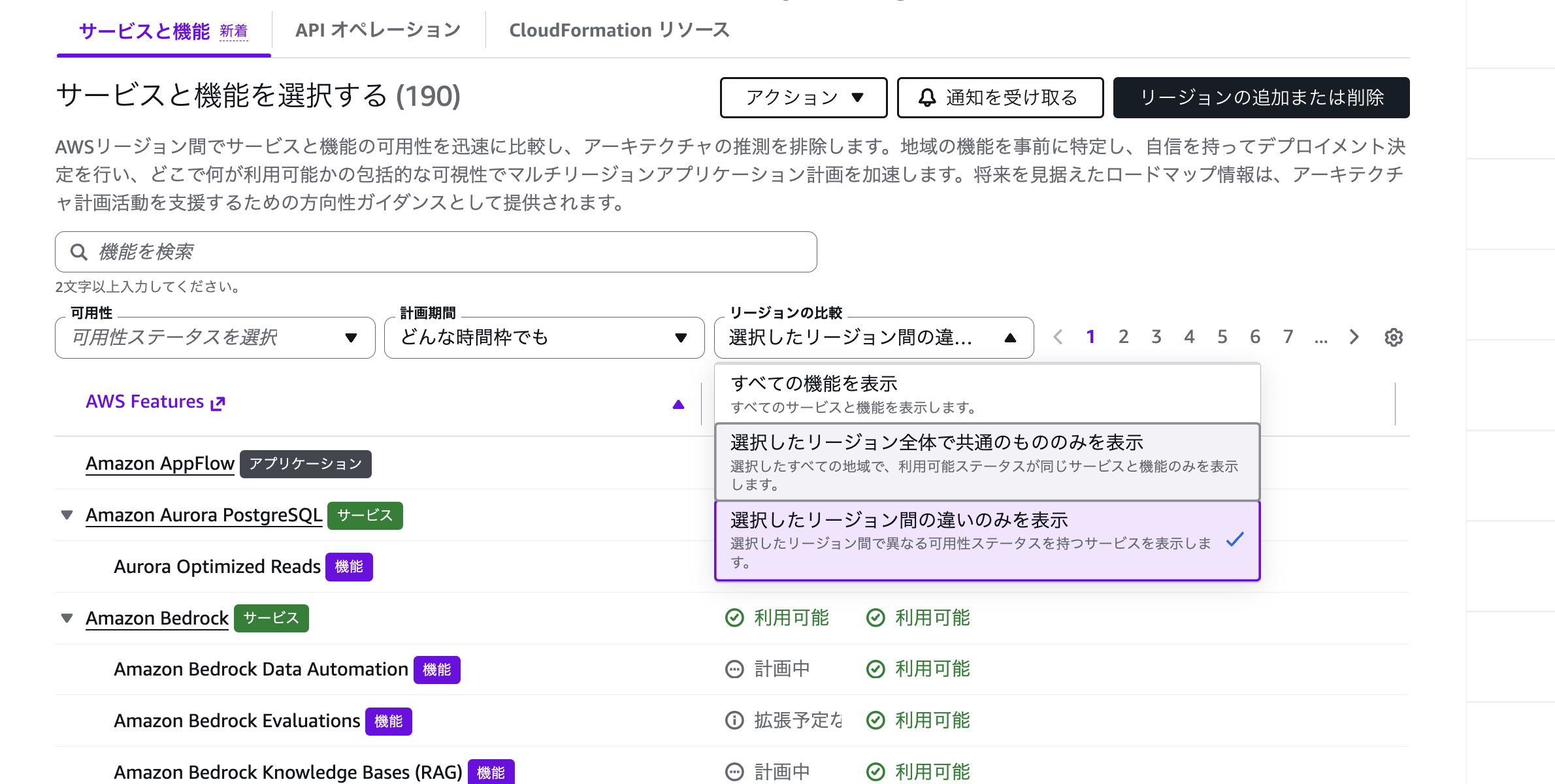Go to previous page arrow
This screenshot has width=1555, height=784.
coord(1058,337)
